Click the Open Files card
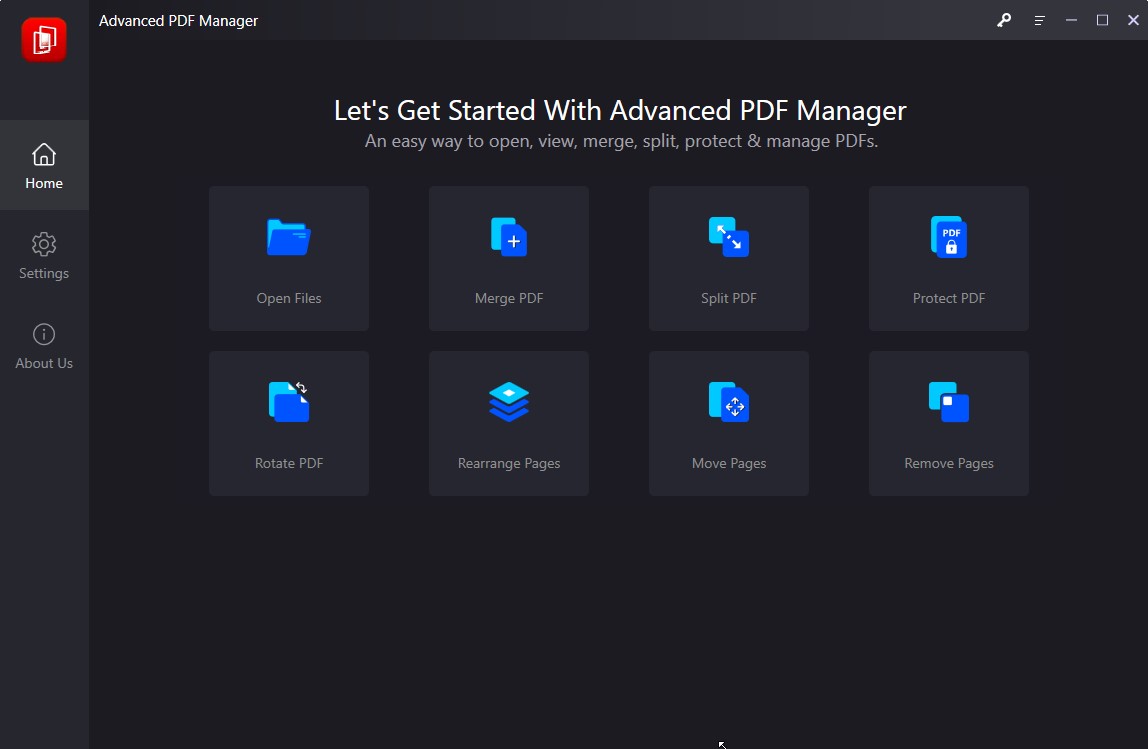 click(288, 258)
